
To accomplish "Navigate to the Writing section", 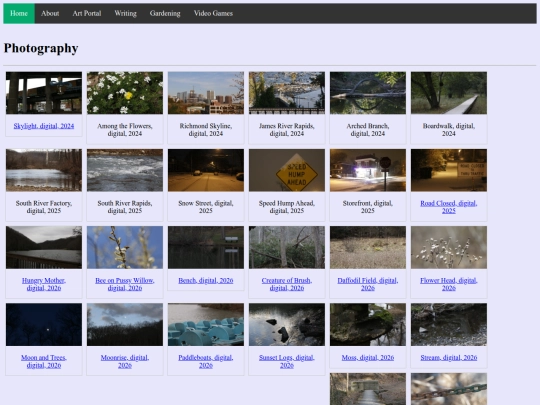I will (125, 13).
